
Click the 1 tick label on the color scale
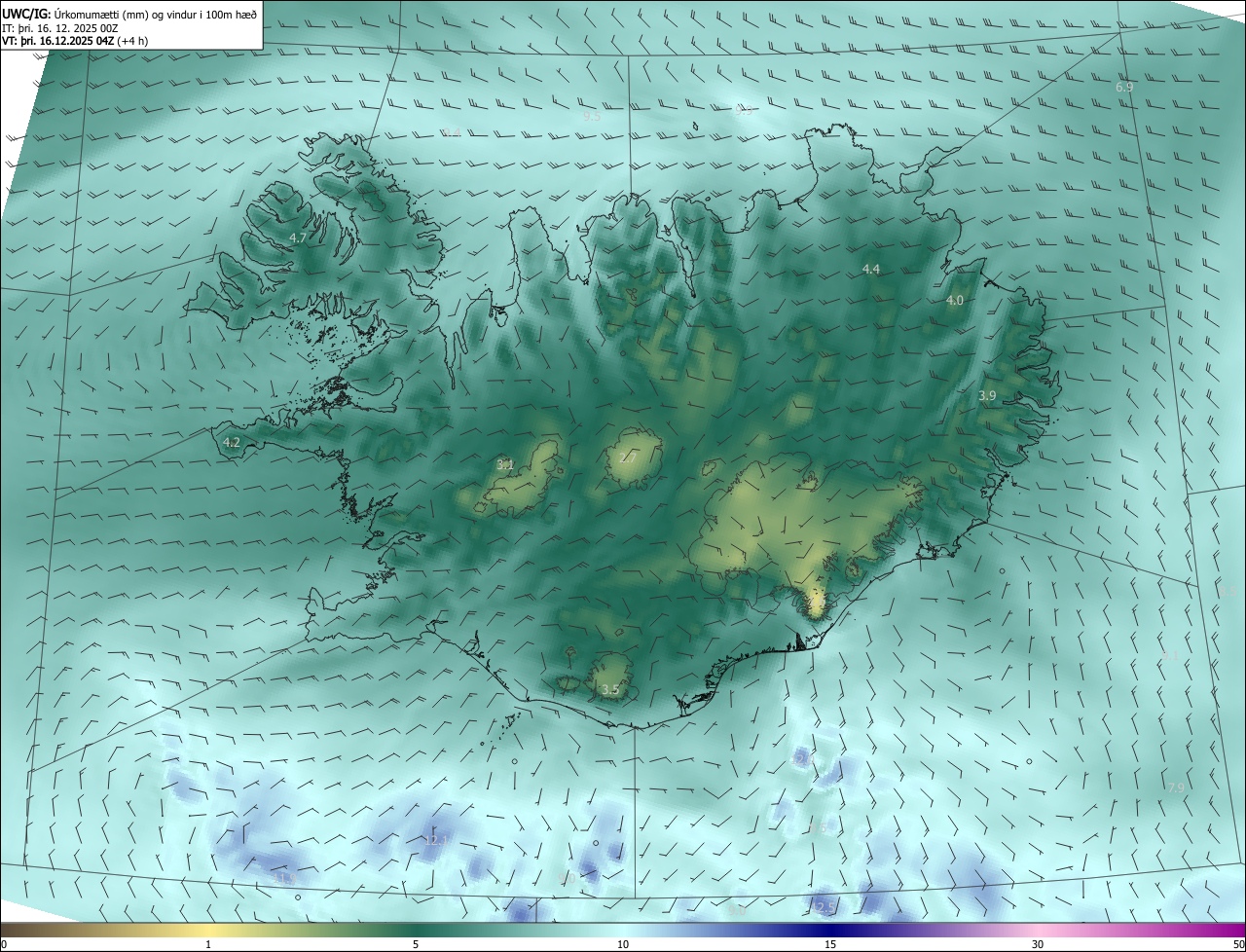point(208,944)
